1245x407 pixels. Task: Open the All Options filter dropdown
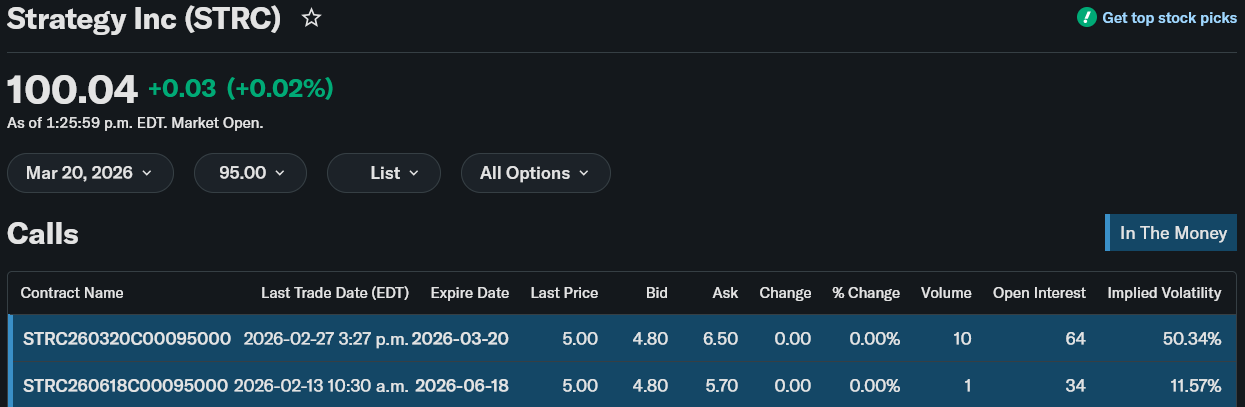535,173
